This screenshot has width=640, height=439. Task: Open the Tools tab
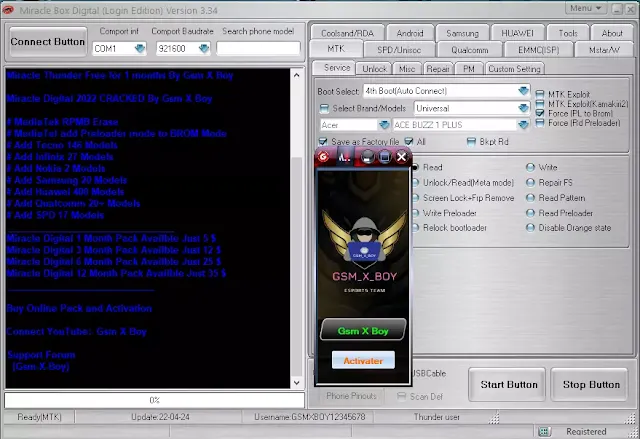click(568, 33)
